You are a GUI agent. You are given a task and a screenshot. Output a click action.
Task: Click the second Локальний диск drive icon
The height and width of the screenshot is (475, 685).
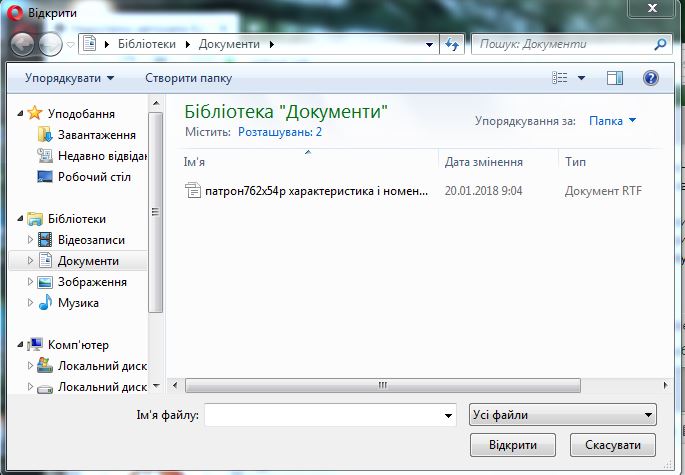click(x=45, y=388)
